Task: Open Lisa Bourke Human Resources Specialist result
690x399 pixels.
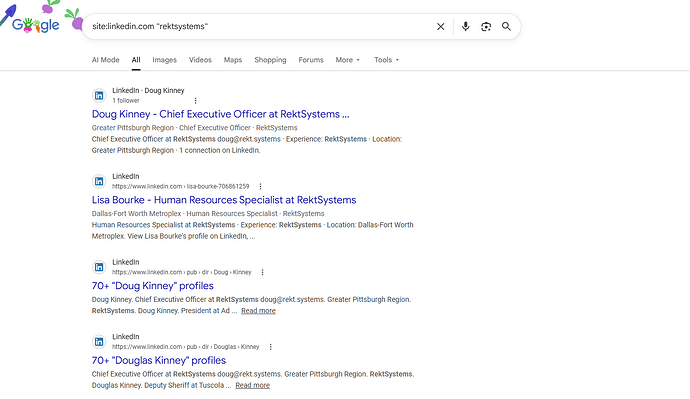Action: 224,200
